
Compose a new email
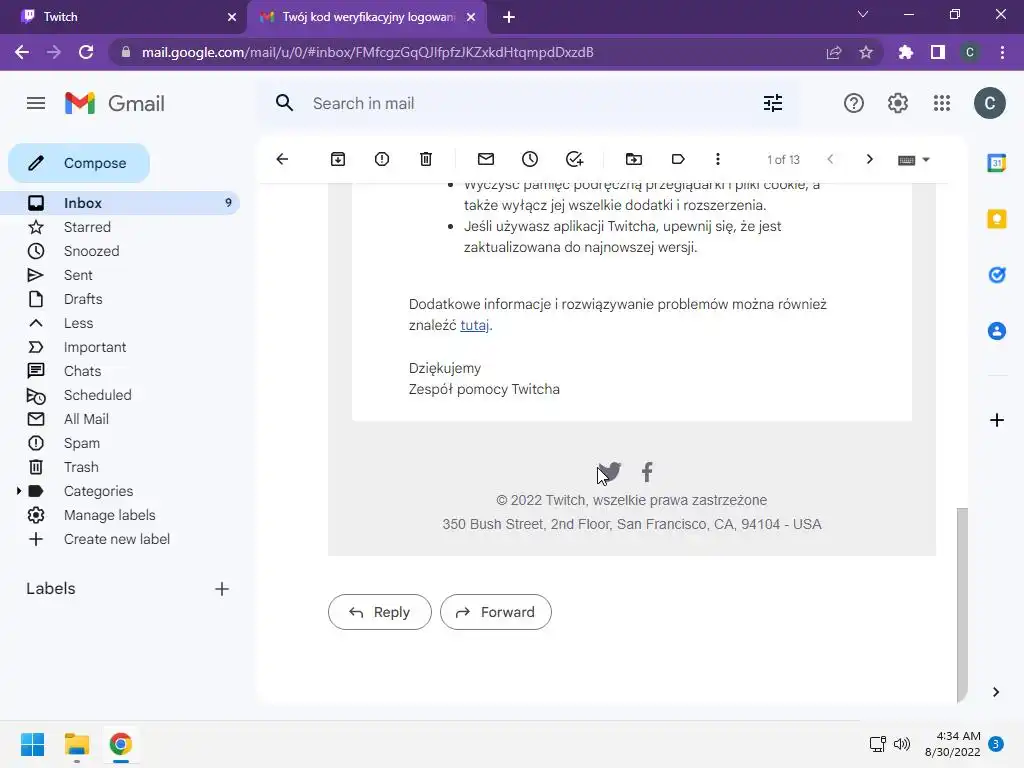click(79, 163)
